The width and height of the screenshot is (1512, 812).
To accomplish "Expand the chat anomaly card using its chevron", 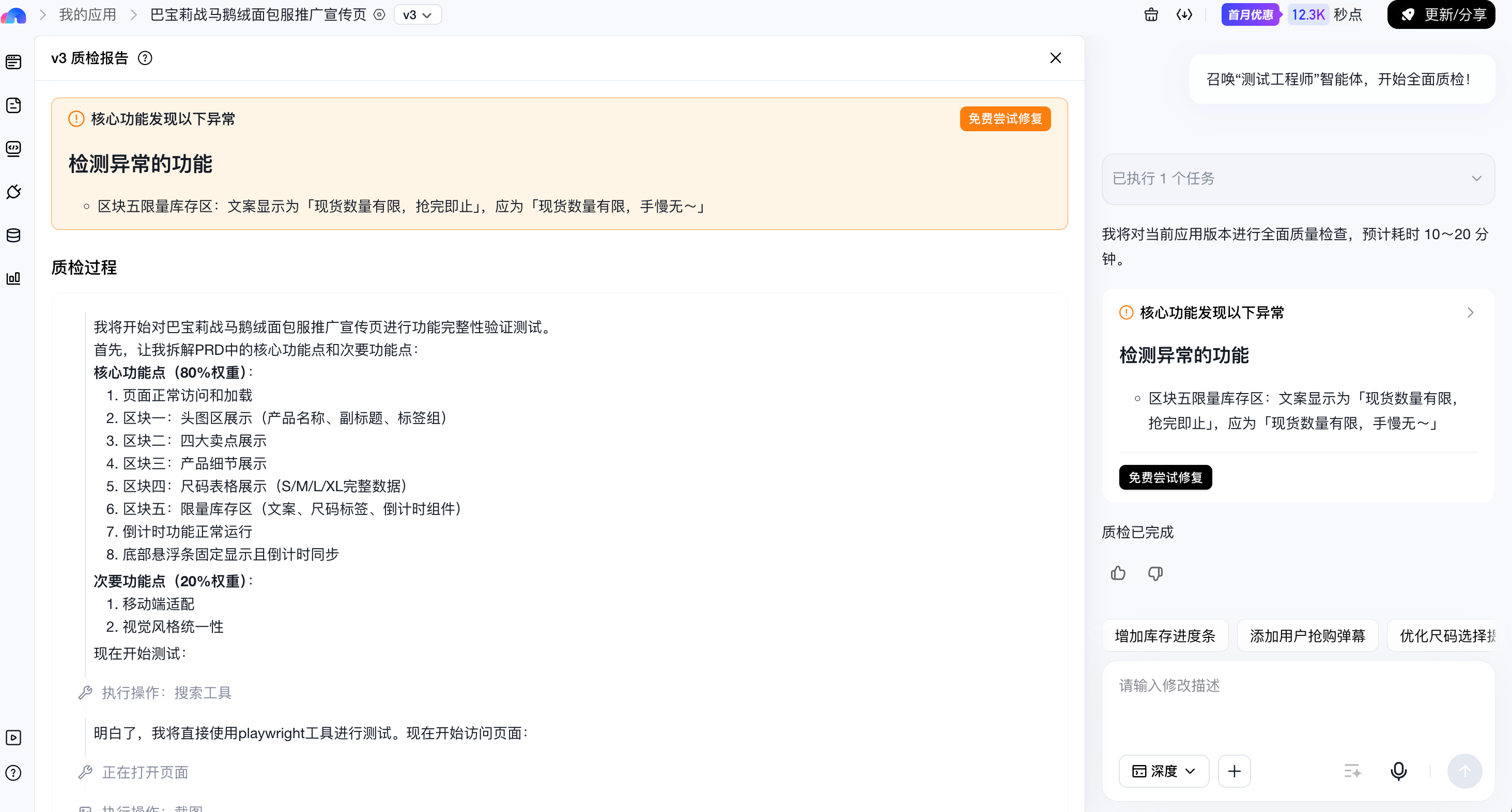I will tap(1470, 313).
